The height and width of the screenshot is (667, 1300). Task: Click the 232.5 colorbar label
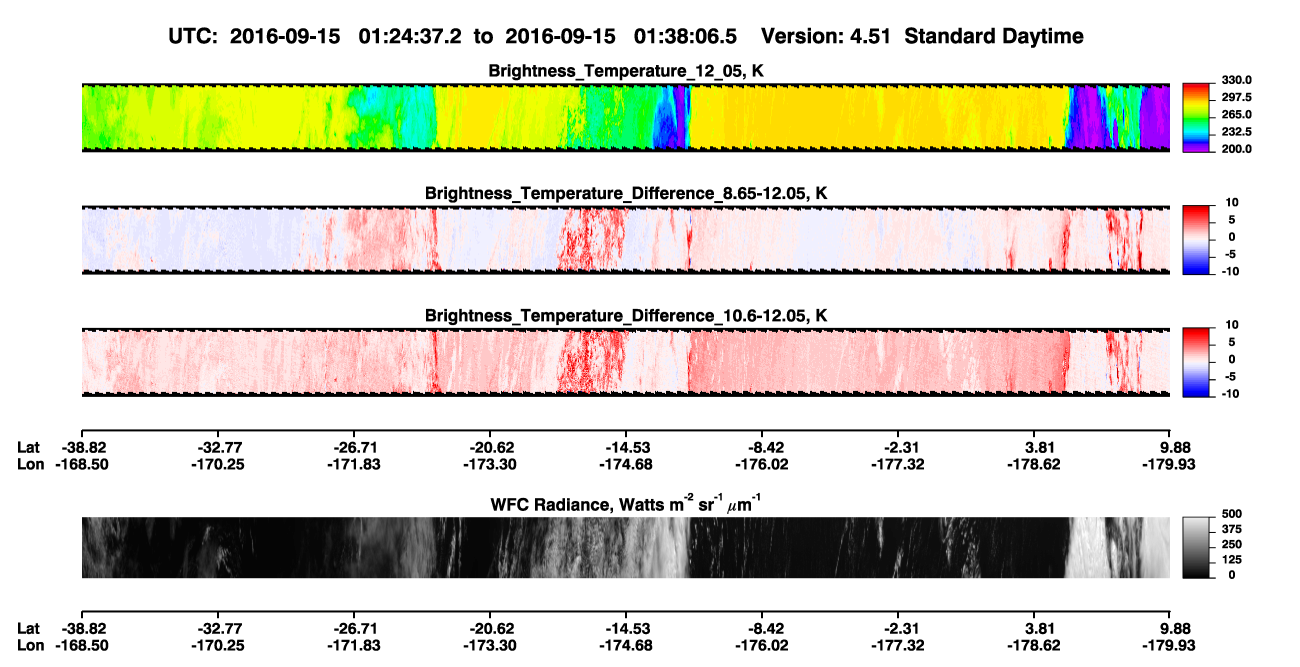1236,132
